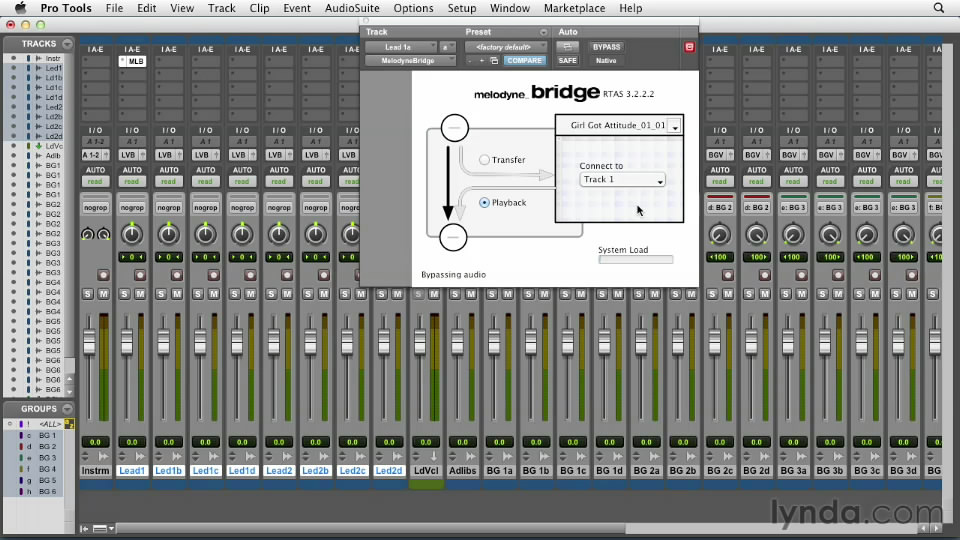The height and width of the screenshot is (540, 960).
Task: Click the Instrm left pan knob
Action: (x=88, y=234)
